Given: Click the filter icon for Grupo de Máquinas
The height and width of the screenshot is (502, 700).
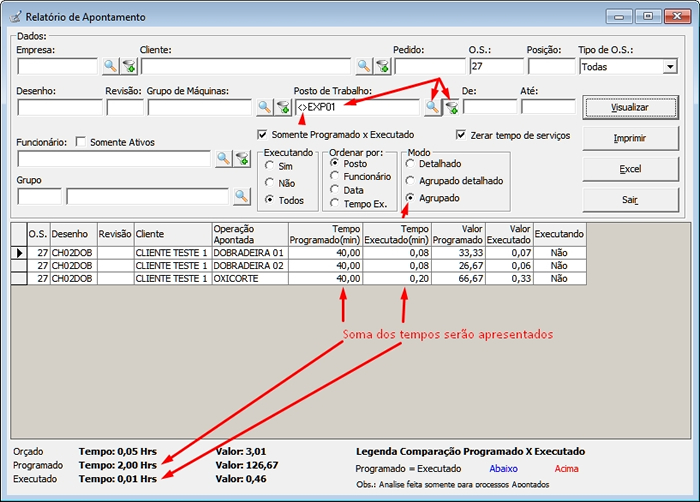Looking at the screenshot, I should [283, 107].
